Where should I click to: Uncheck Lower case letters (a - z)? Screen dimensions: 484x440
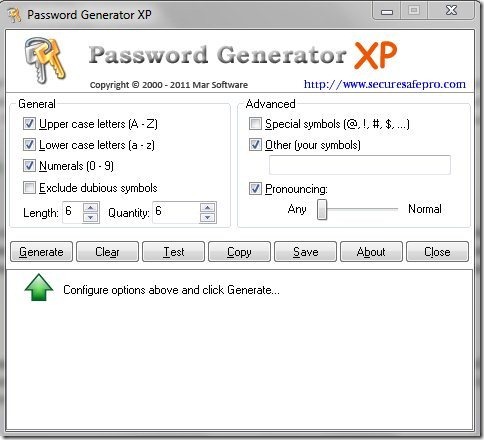pyautogui.click(x=29, y=145)
